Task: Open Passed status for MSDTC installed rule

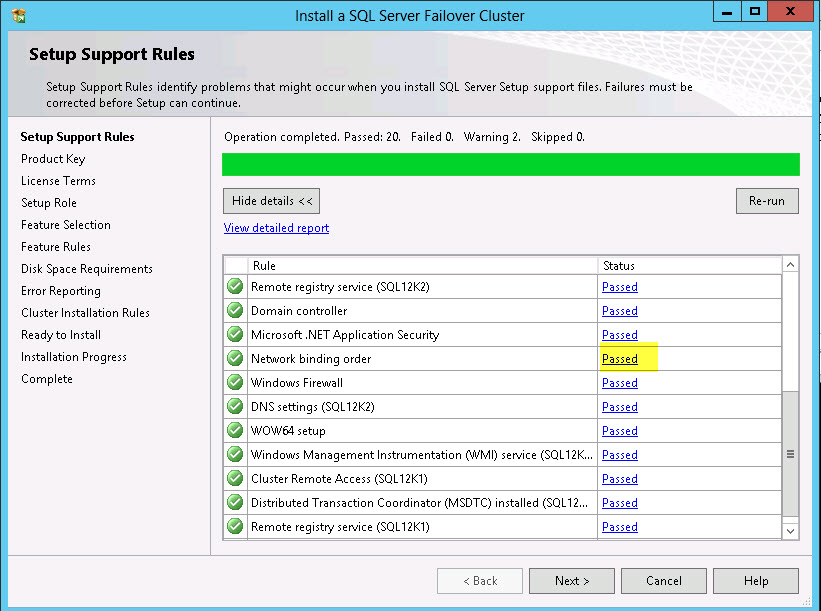Action: (620, 503)
